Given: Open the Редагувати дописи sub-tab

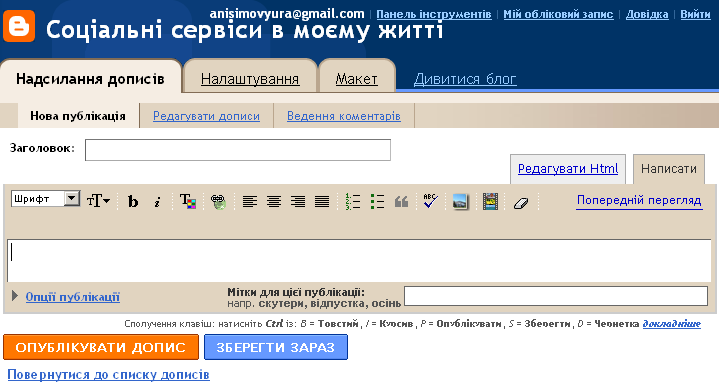Looking at the screenshot, I should point(206,116).
